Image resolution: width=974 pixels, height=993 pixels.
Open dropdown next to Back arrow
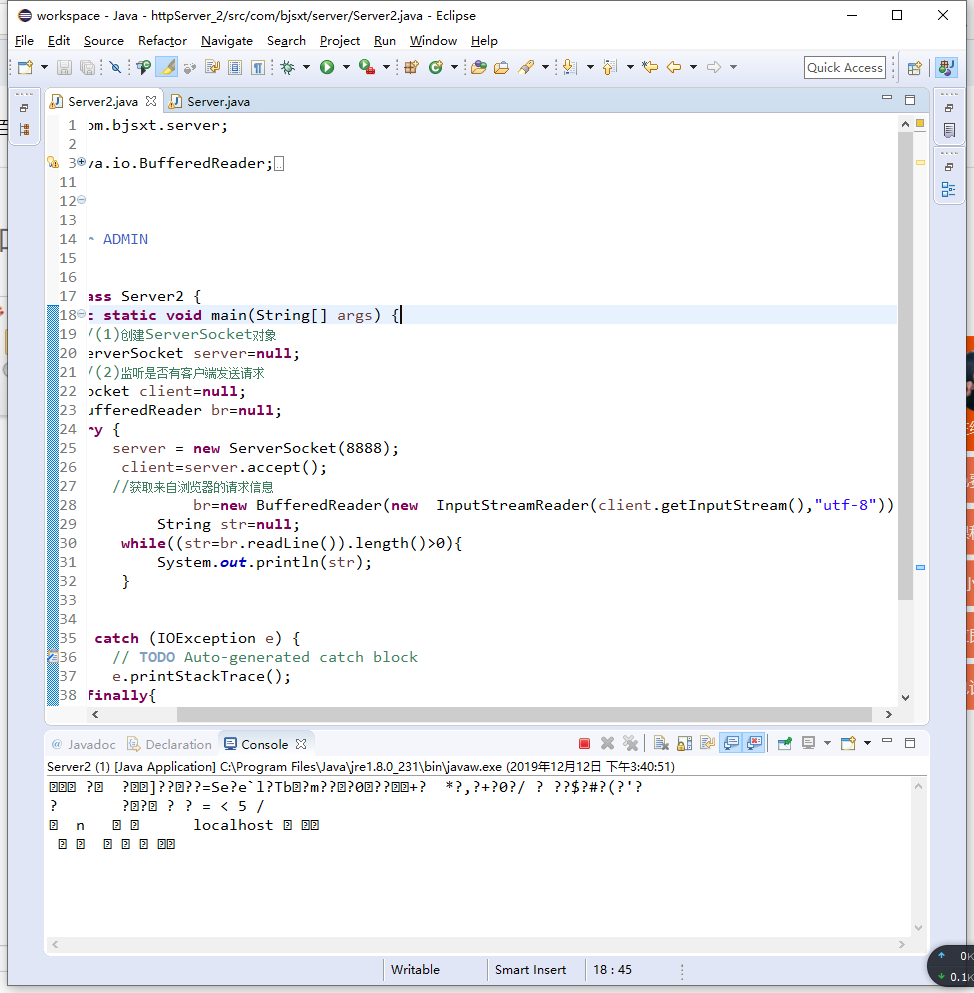[693, 67]
